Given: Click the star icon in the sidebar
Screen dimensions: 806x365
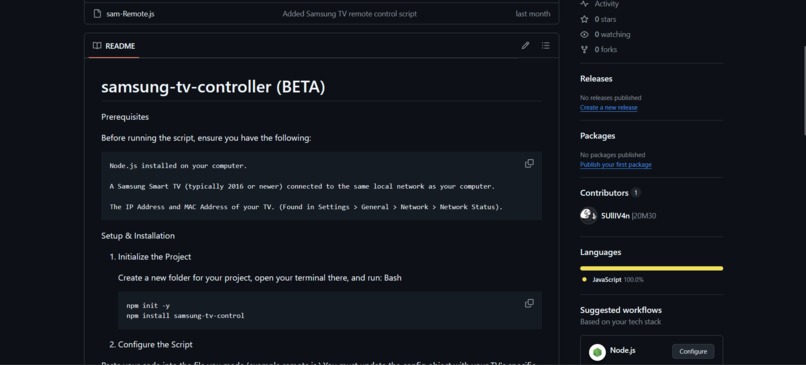Looking at the screenshot, I should (x=584, y=19).
